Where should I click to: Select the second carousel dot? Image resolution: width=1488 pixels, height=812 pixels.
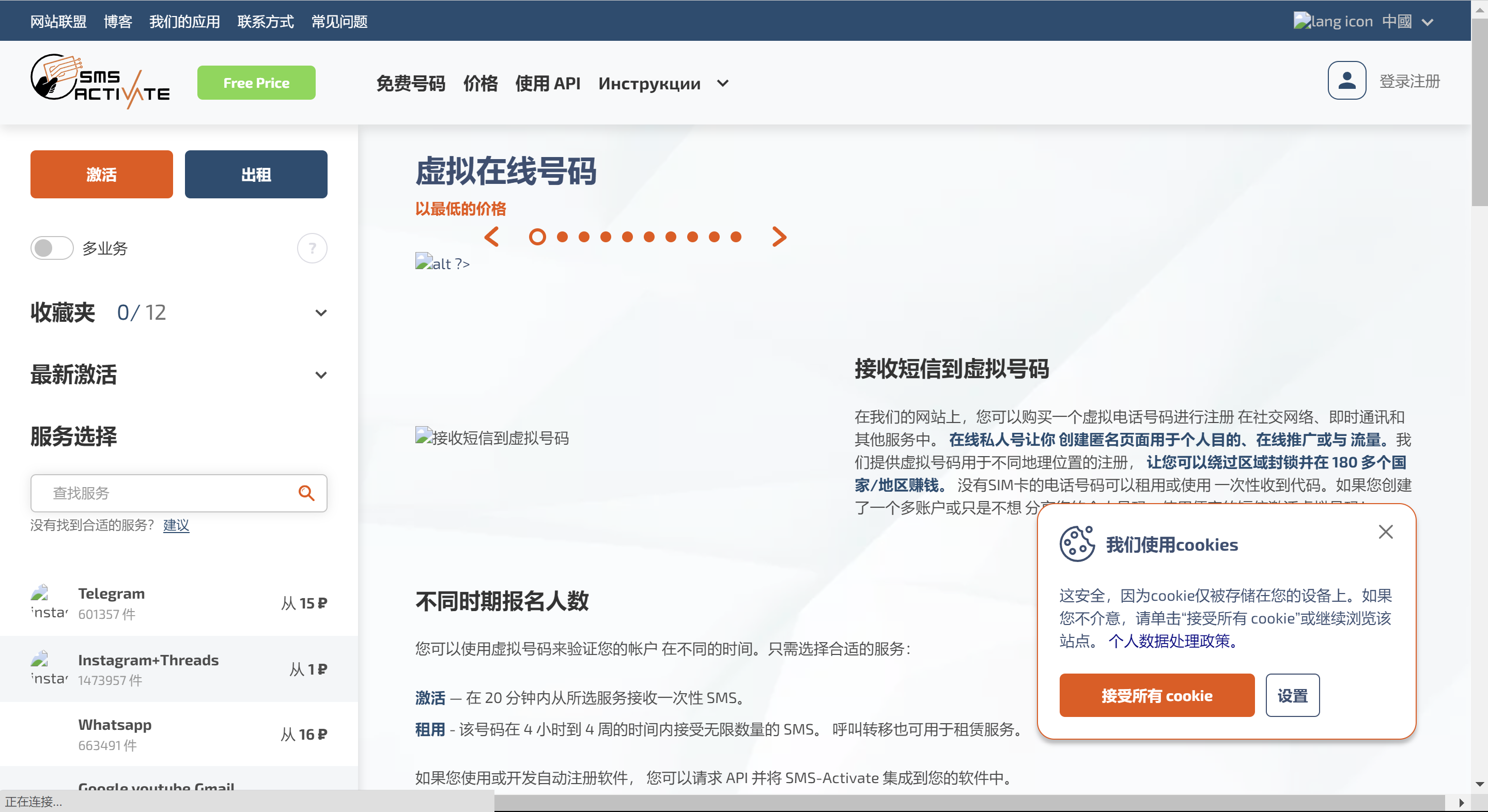coord(562,237)
